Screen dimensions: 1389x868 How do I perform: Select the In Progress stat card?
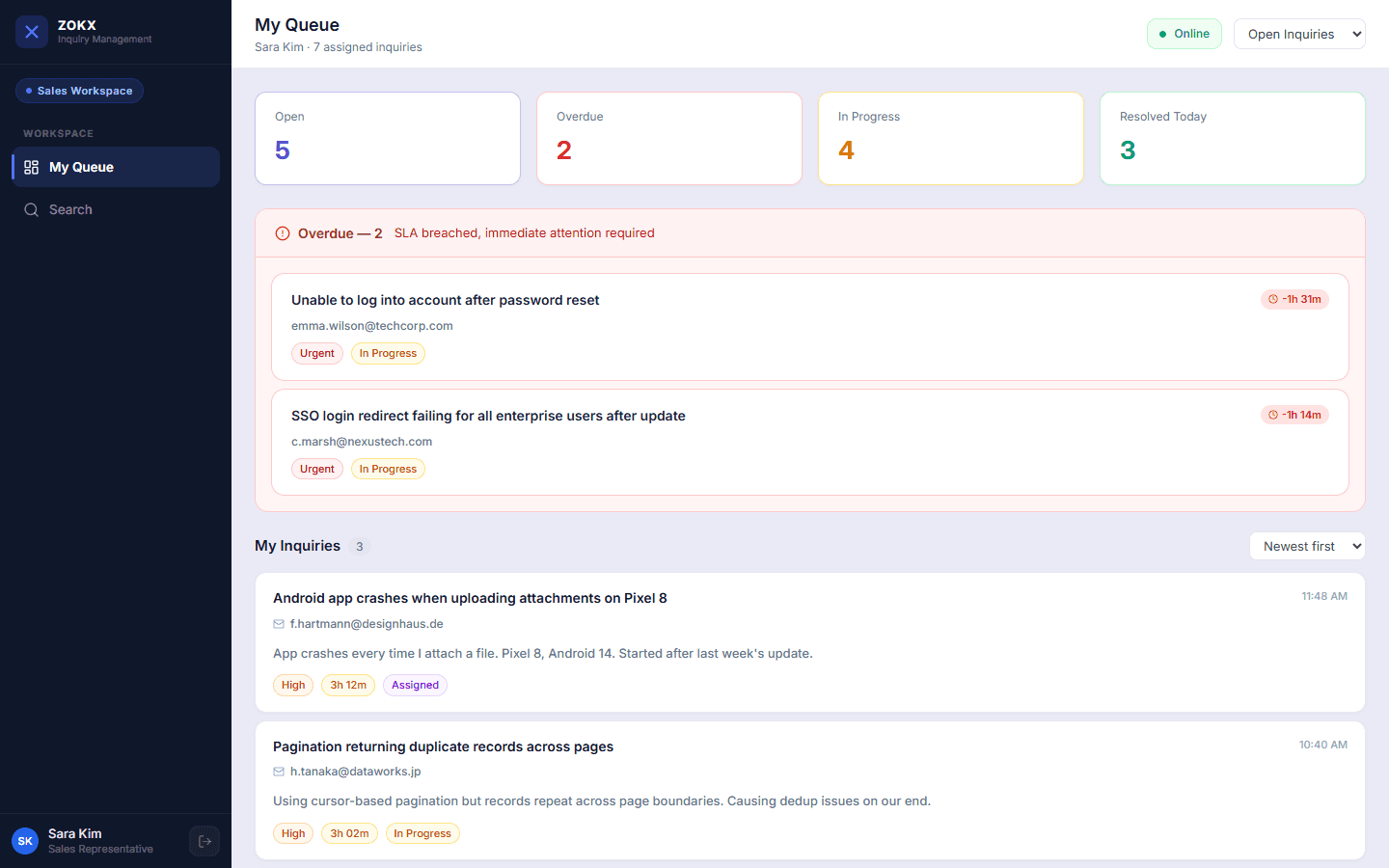pos(951,138)
